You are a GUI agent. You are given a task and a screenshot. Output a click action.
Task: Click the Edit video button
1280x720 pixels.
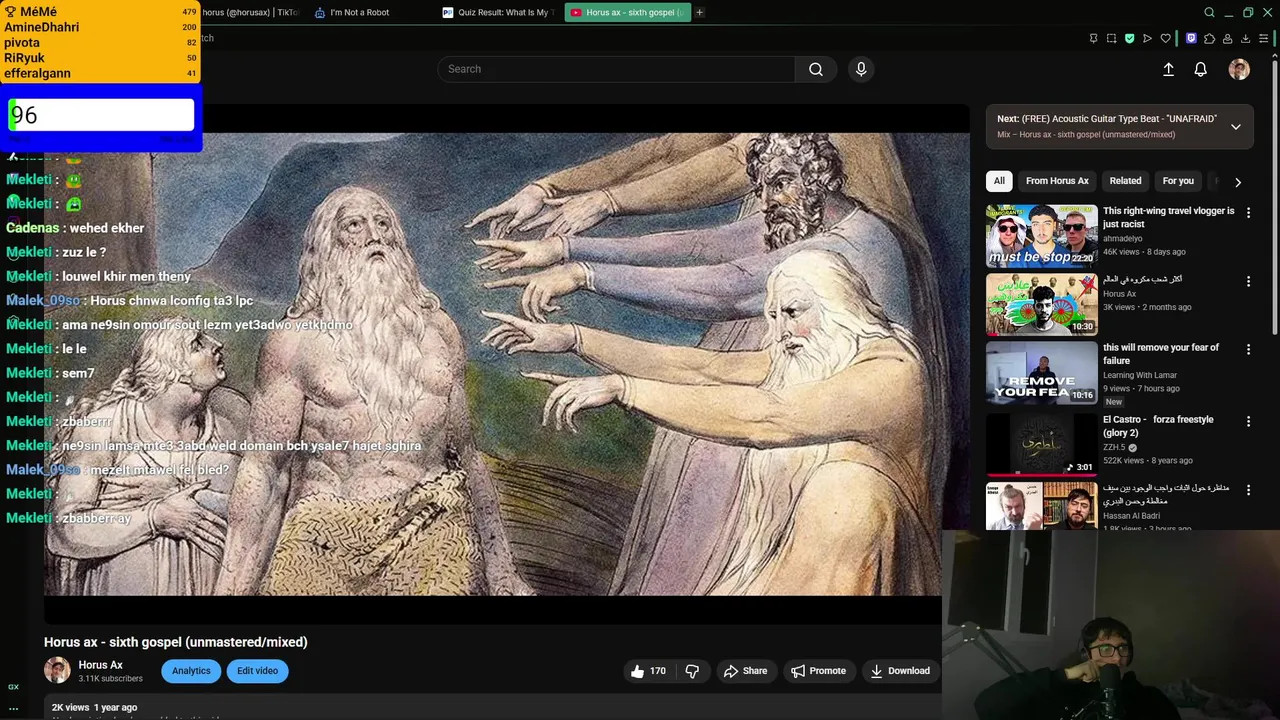257,671
